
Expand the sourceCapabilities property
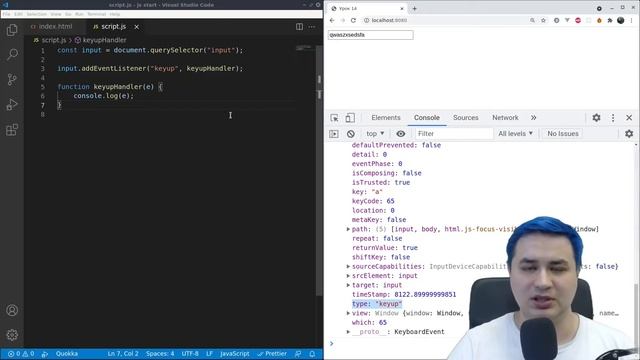click(348, 267)
